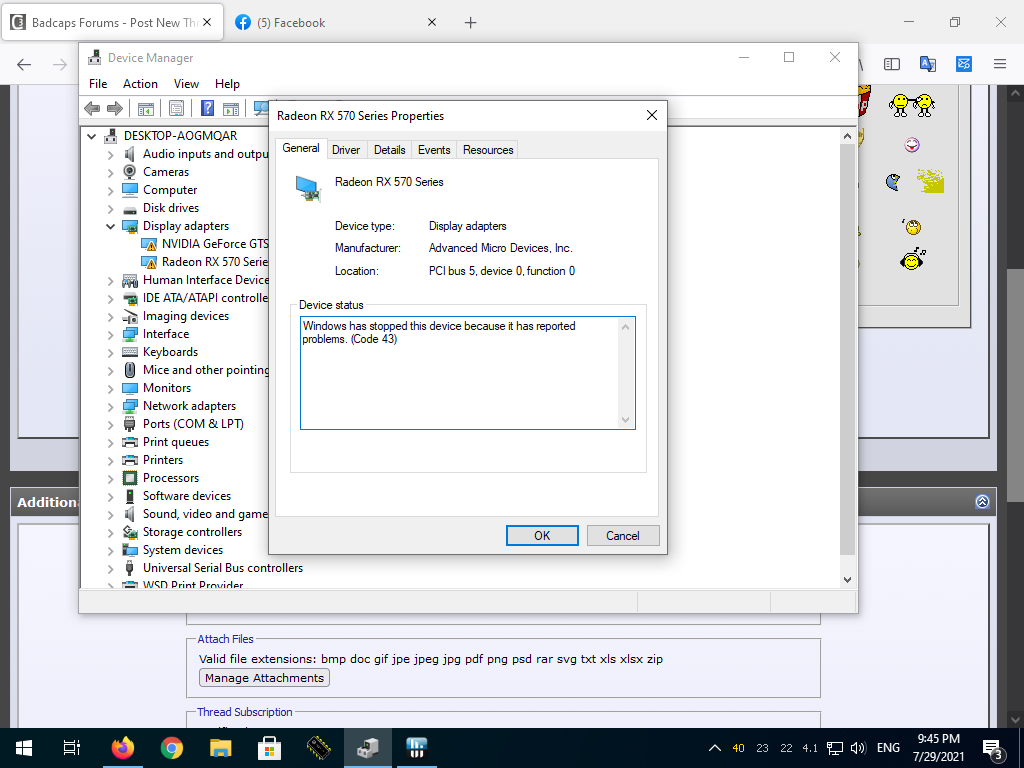
Task: Open Chrome from the taskbar
Action: tap(172, 747)
